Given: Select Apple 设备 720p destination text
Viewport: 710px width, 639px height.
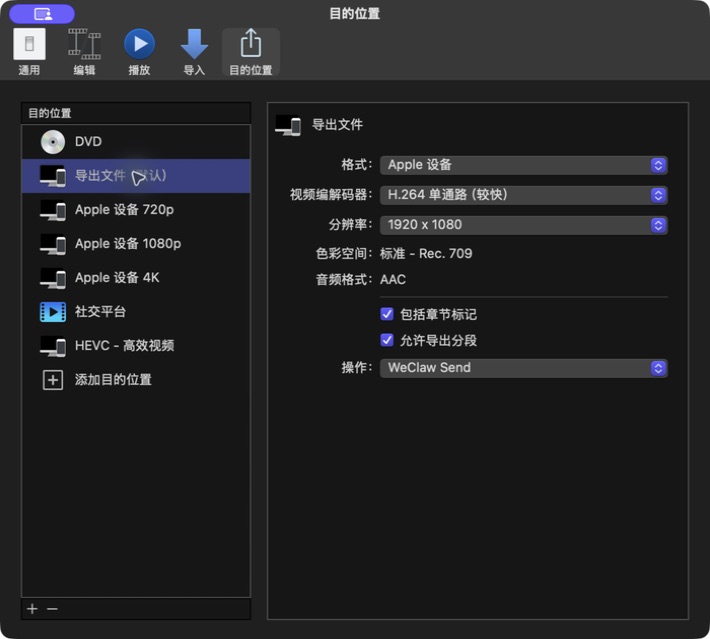Looking at the screenshot, I should click(x=125, y=210).
